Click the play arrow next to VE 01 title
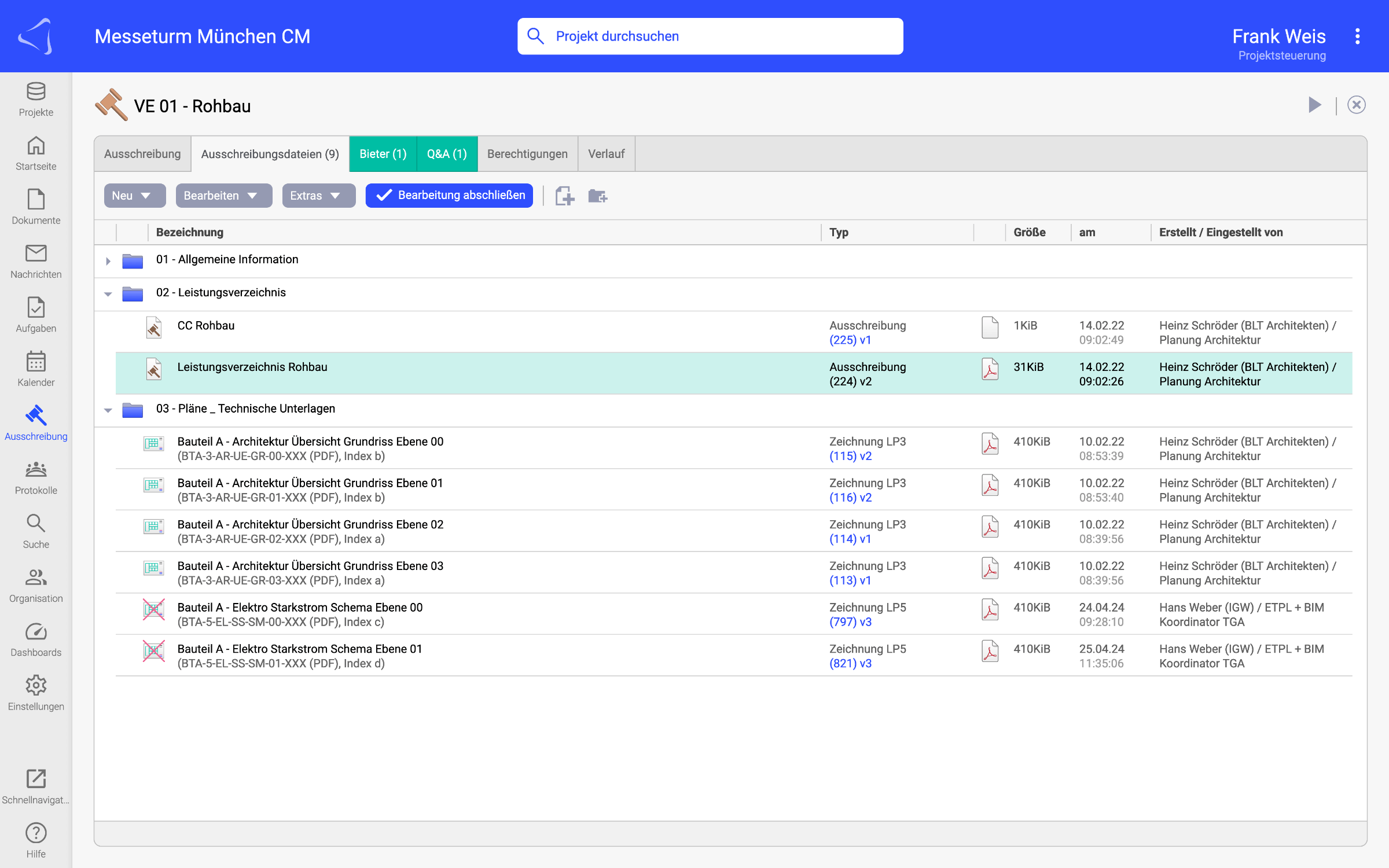Viewport: 1389px width, 868px height. [1314, 105]
